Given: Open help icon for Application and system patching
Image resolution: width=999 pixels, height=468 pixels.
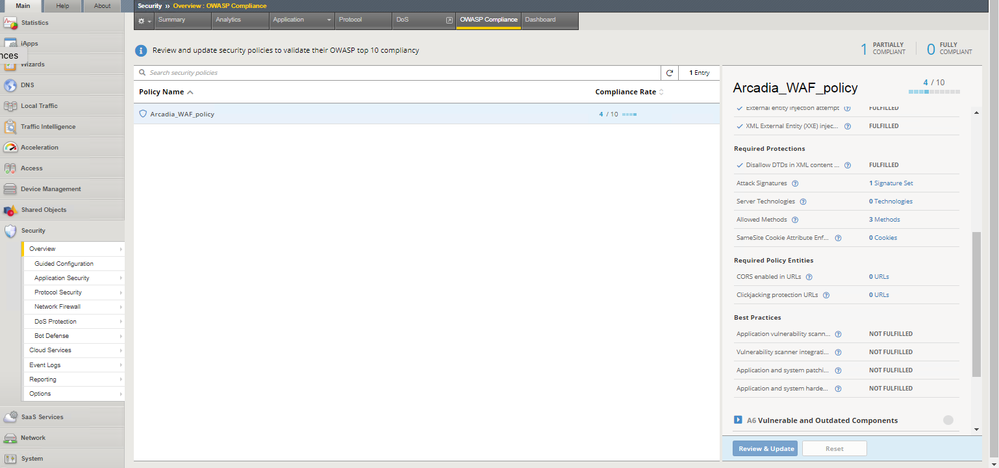Looking at the screenshot, I should [x=838, y=370].
